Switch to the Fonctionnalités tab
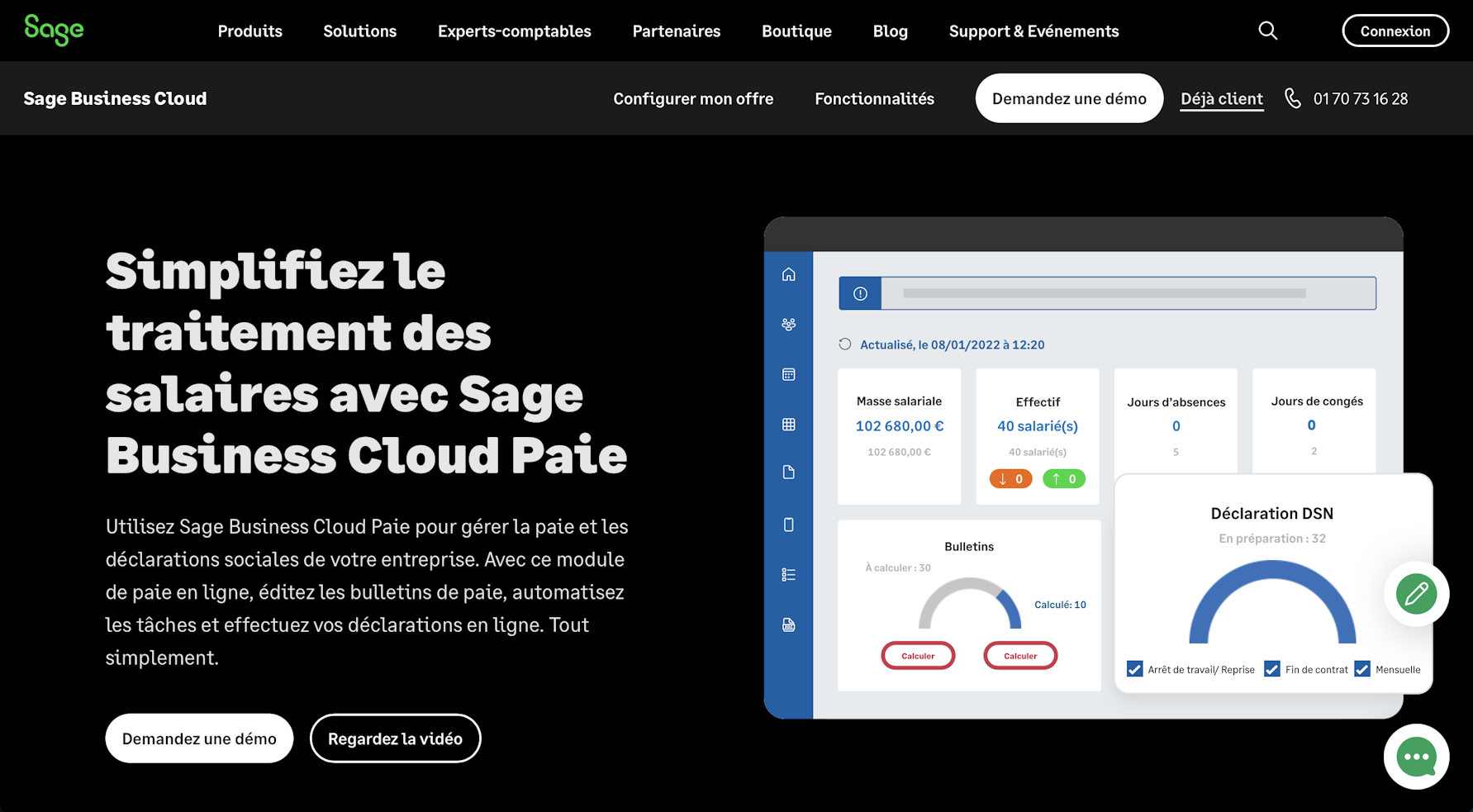Viewport: 1473px width, 812px height. point(874,98)
